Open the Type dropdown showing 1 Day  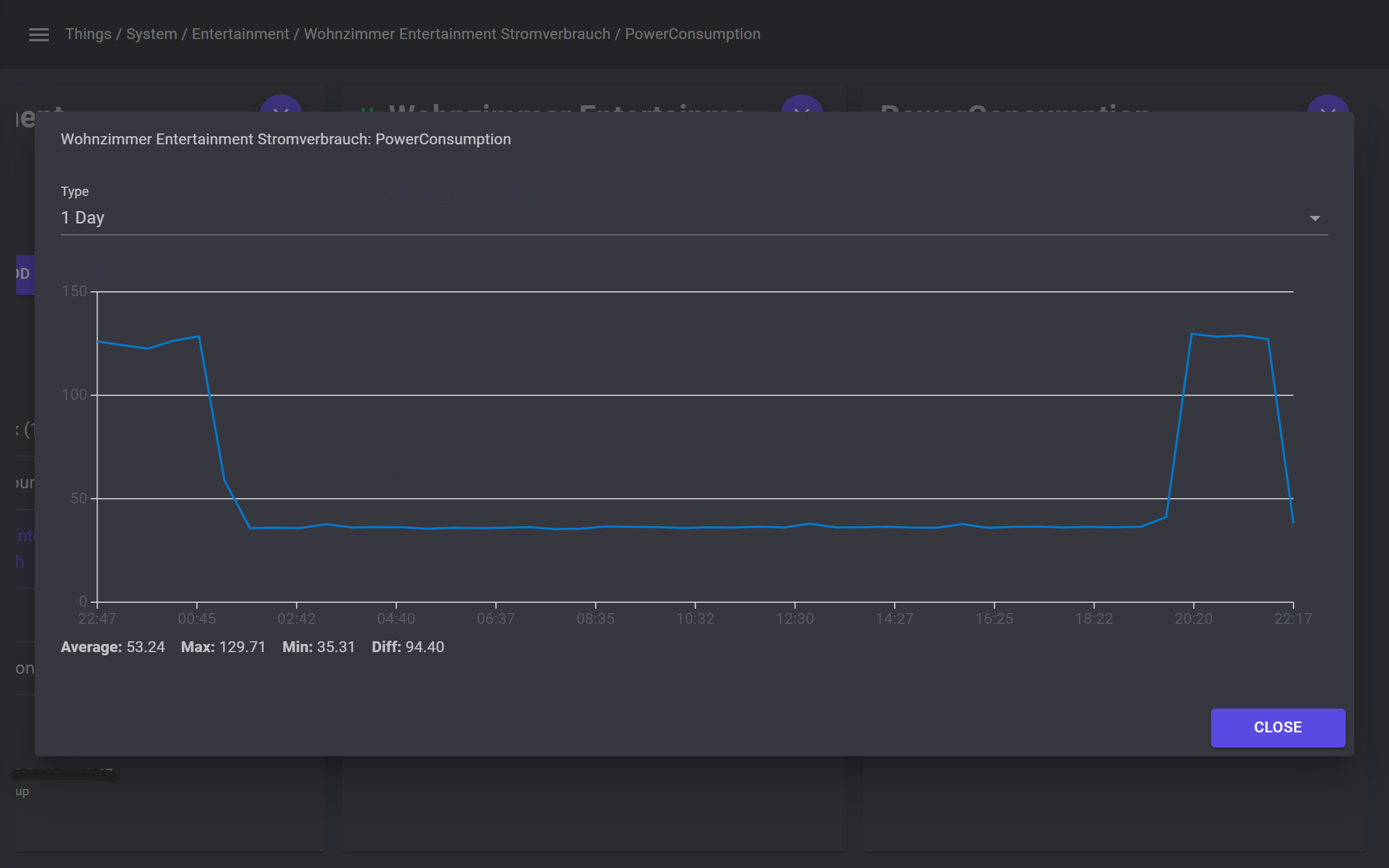pyautogui.click(x=694, y=218)
